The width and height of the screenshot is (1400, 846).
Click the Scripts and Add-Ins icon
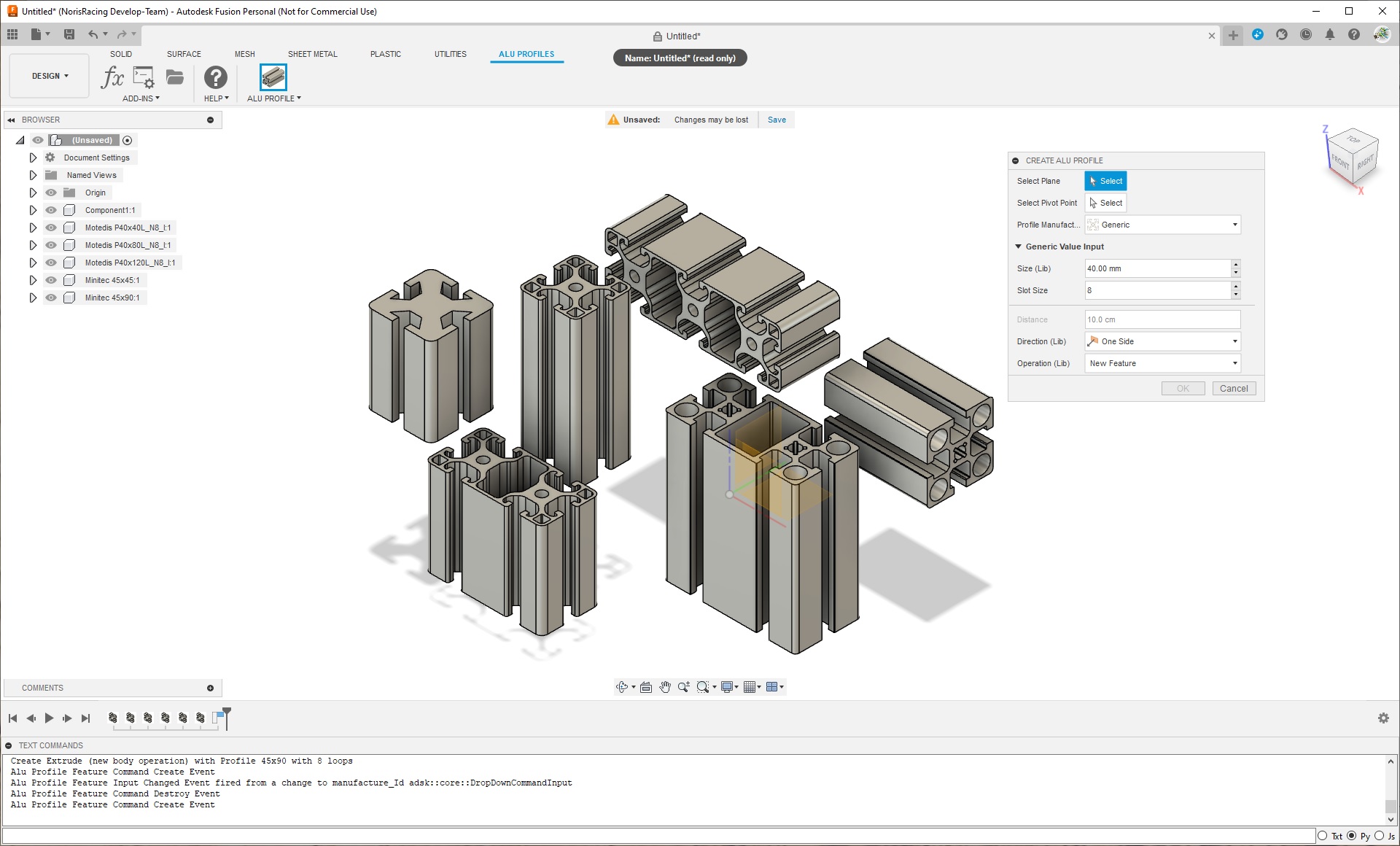pyautogui.click(x=144, y=77)
